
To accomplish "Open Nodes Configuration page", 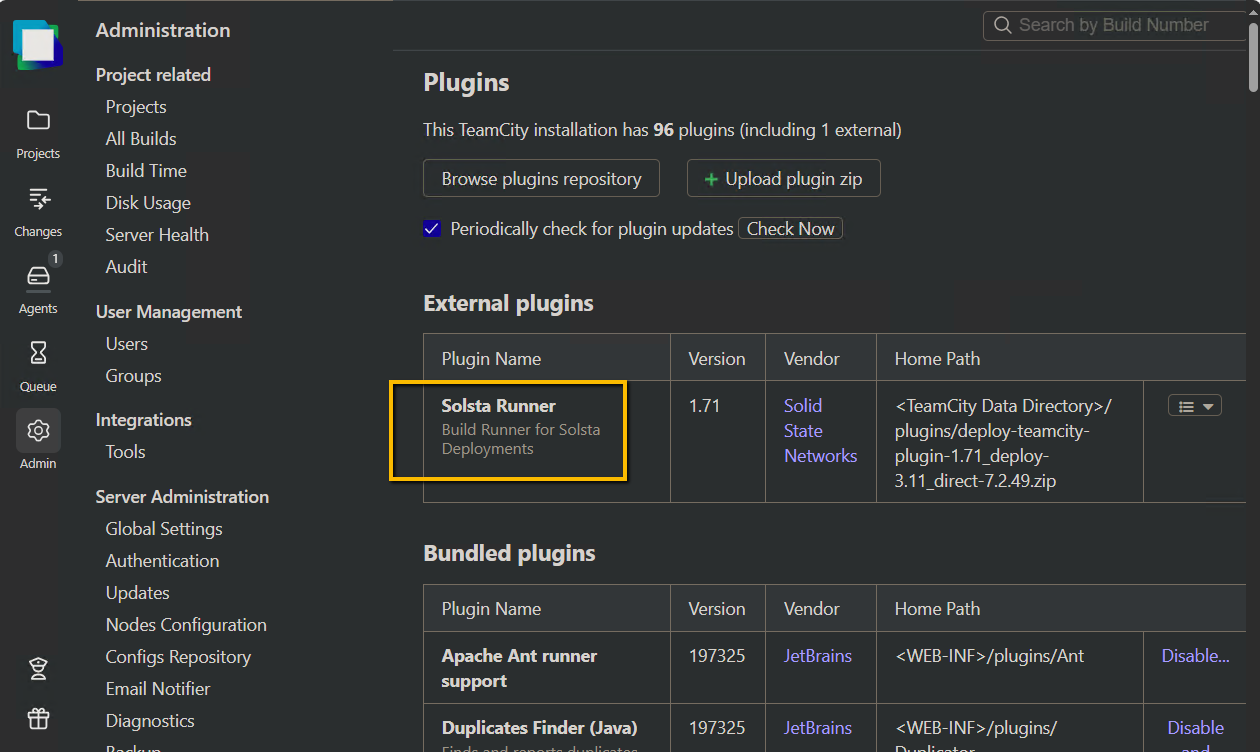I will 186,625.
